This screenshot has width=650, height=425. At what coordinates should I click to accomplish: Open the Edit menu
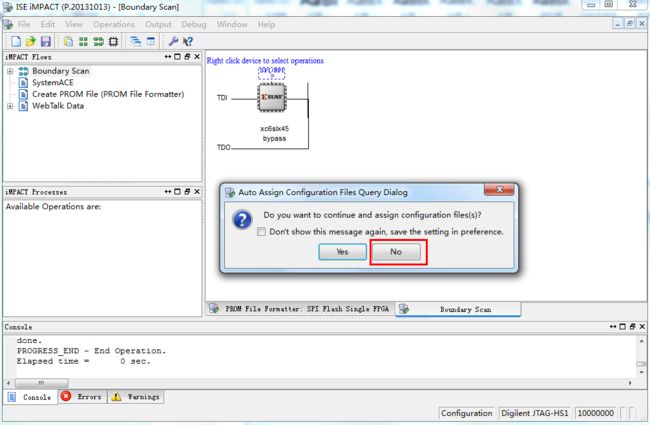[48, 24]
